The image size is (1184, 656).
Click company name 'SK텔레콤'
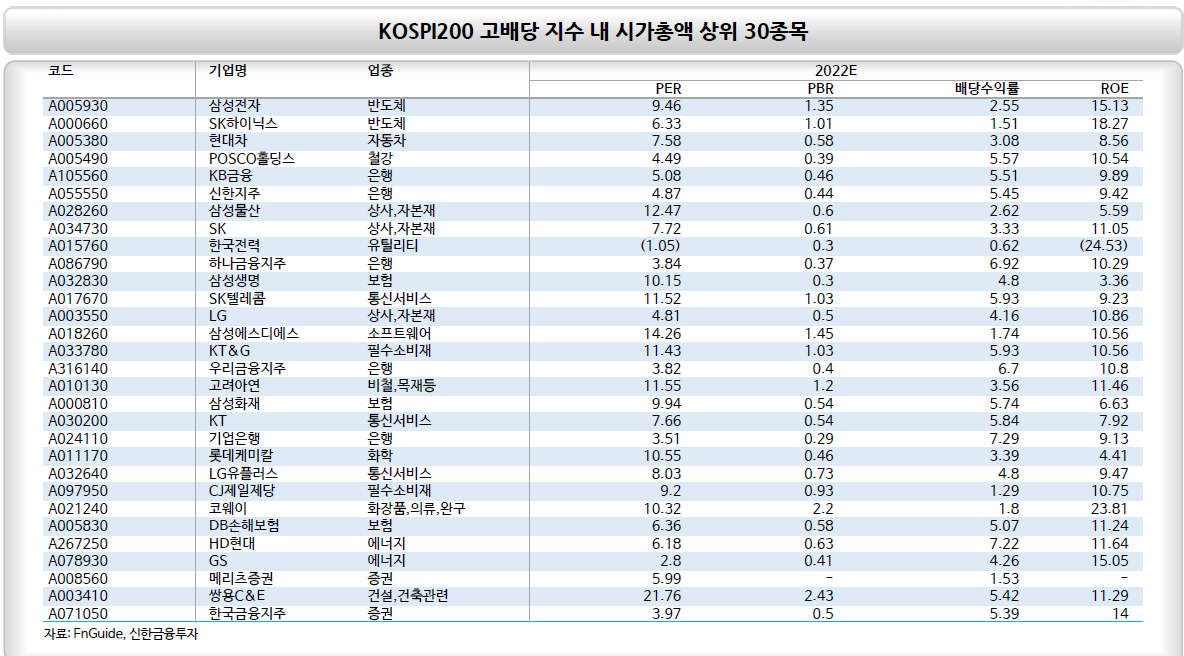[x=236, y=298]
